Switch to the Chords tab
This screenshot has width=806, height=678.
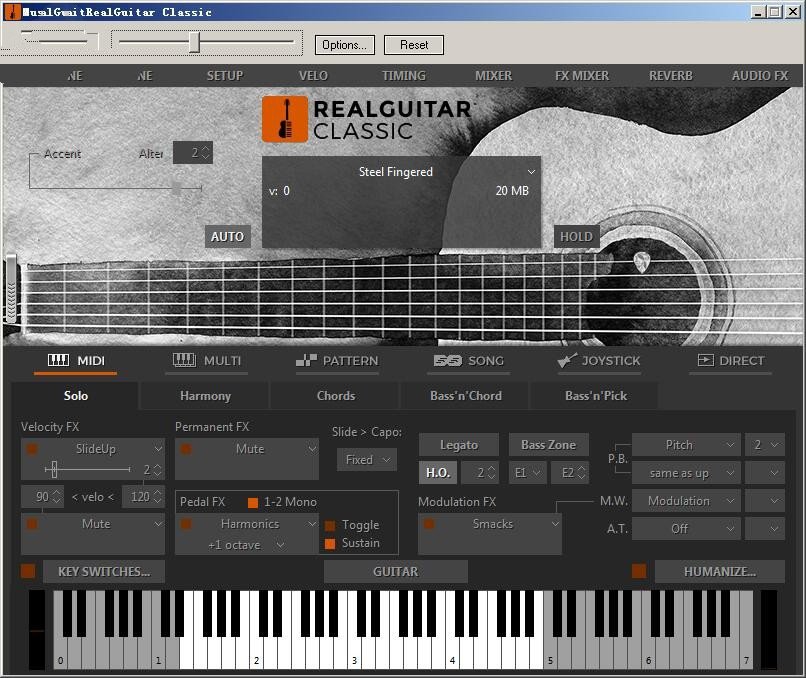coord(336,395)
